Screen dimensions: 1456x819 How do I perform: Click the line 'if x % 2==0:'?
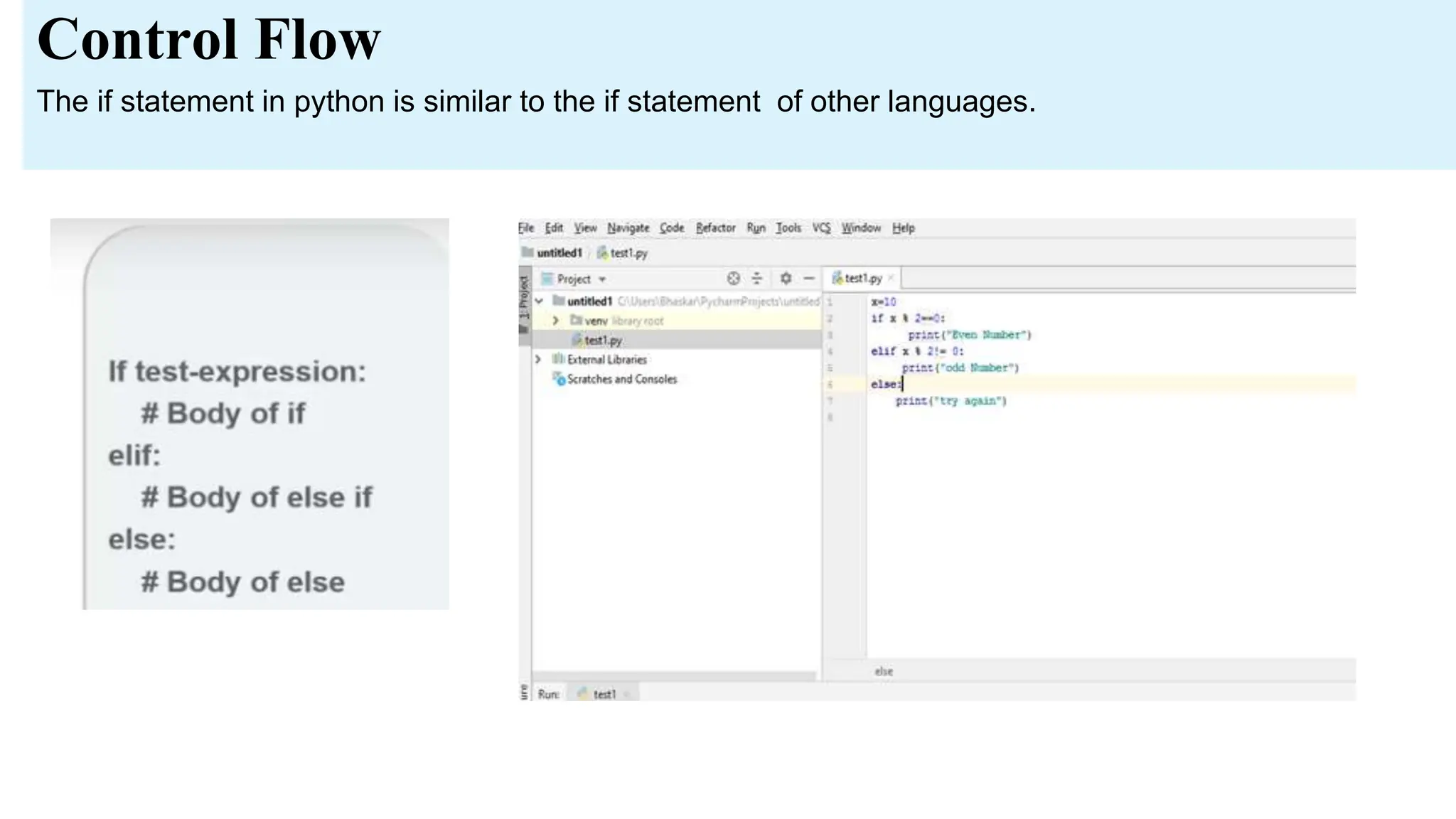pyautogui.click(x=908, y=318)
